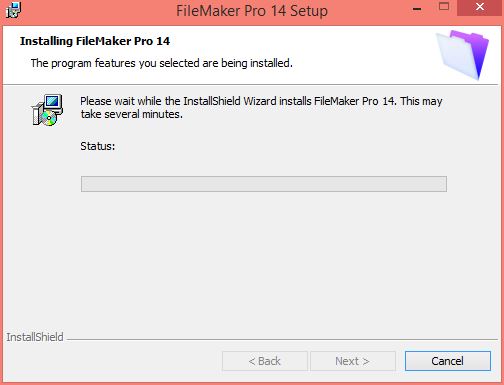Click the installation progress bar
Viewport: 504px width, 385px height.
[264, 184]
